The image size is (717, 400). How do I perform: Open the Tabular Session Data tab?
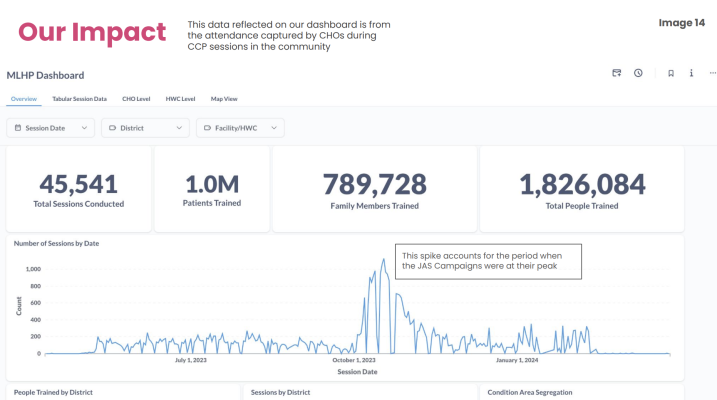point(79,99)
